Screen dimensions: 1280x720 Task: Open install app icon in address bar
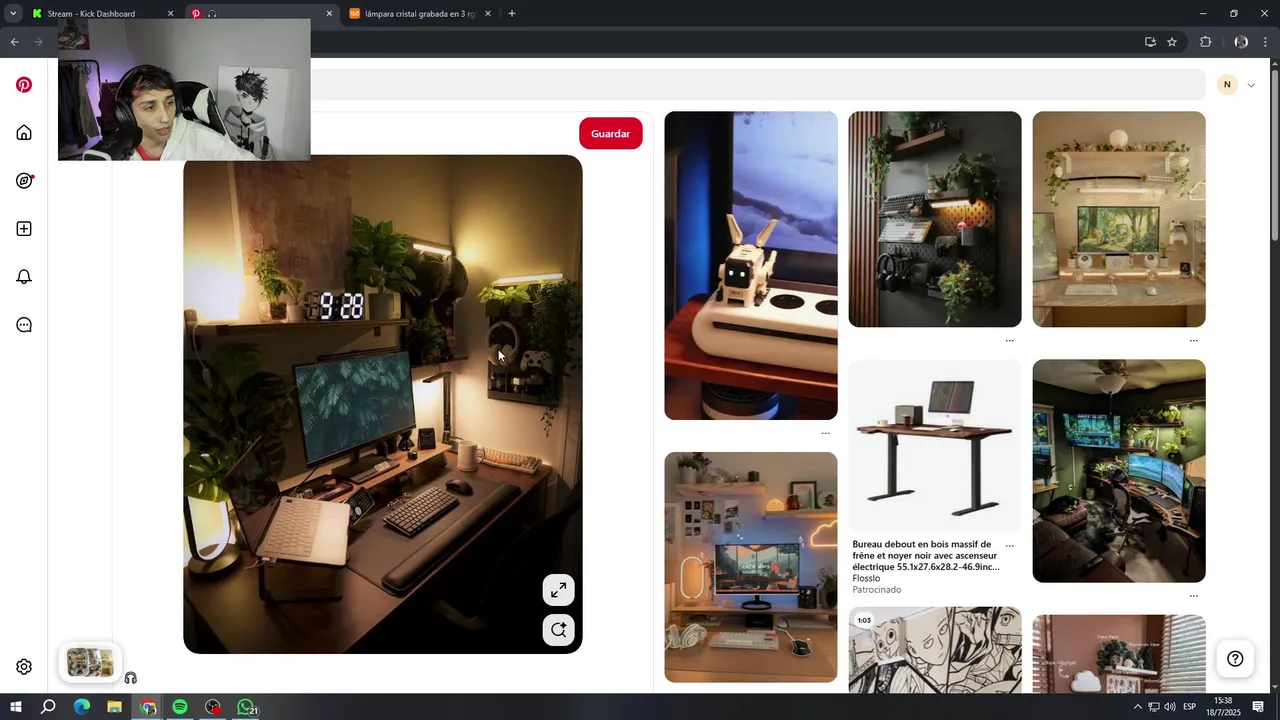(1150, 42)
